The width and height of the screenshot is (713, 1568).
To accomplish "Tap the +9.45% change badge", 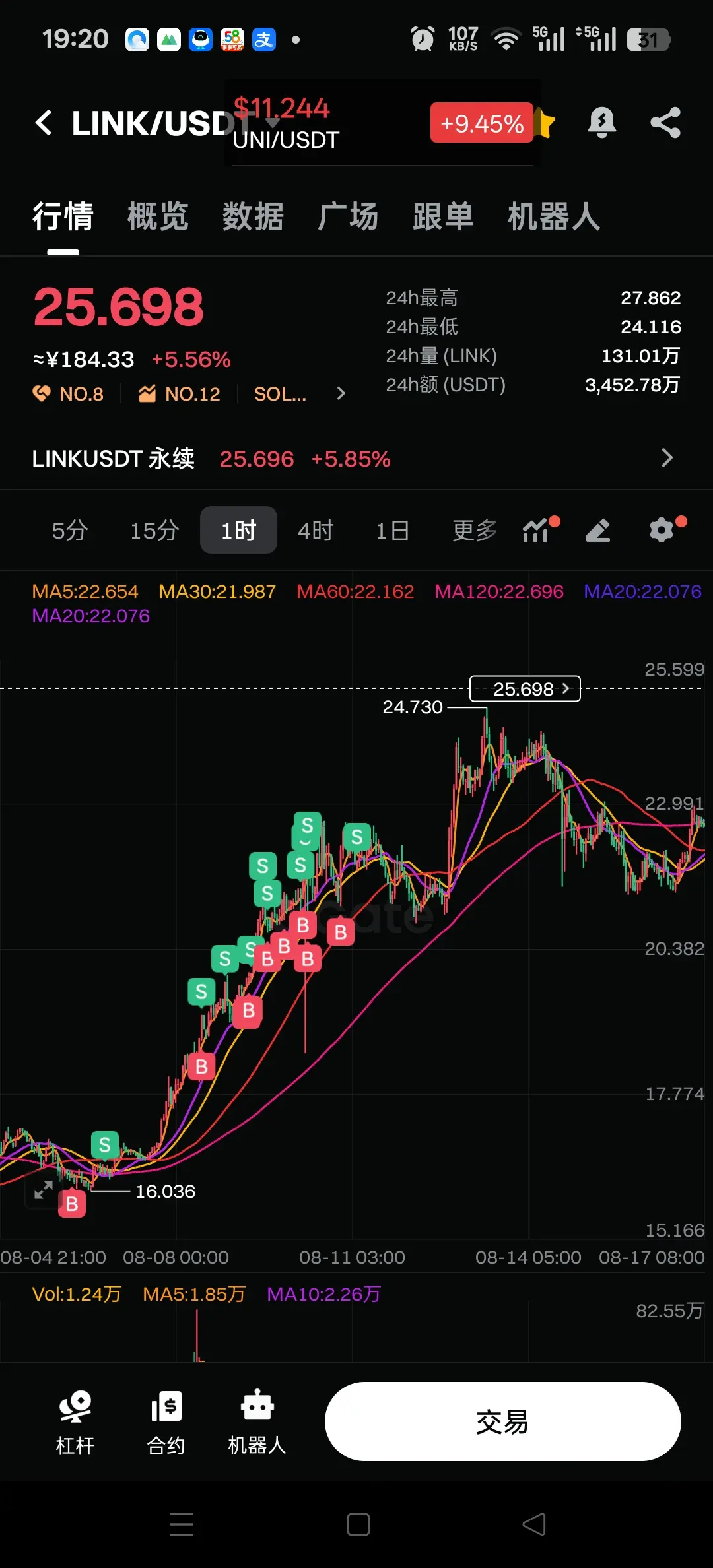I will [x=482, y=123].
